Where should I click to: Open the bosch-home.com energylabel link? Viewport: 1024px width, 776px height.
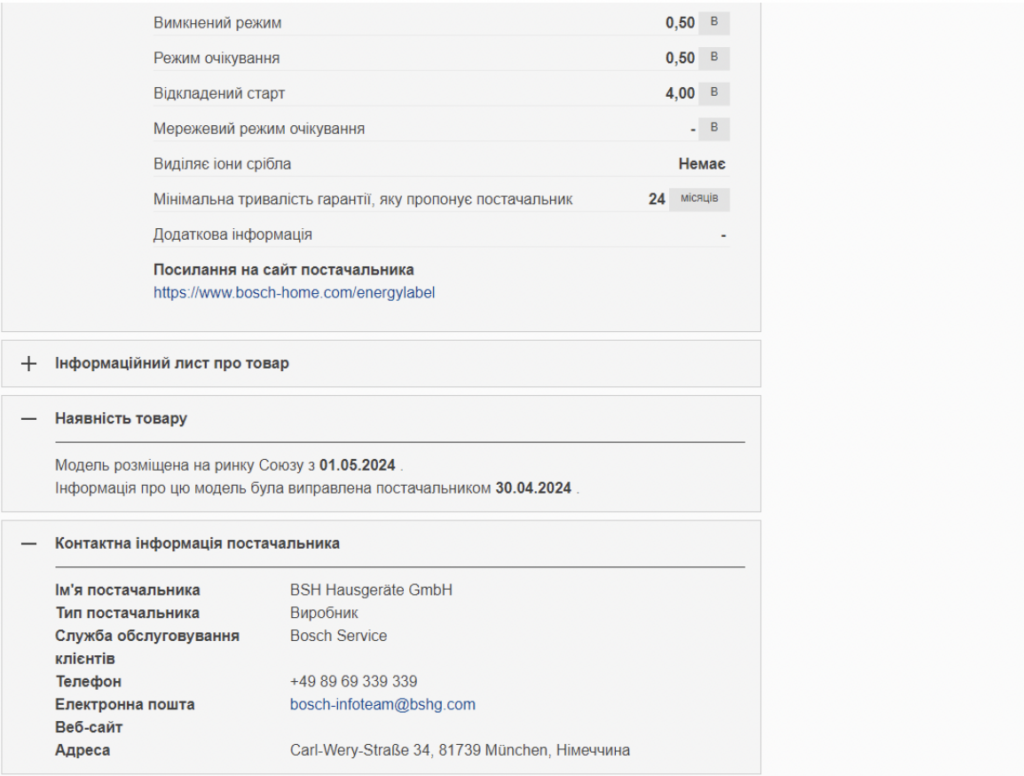coord(294,293)
